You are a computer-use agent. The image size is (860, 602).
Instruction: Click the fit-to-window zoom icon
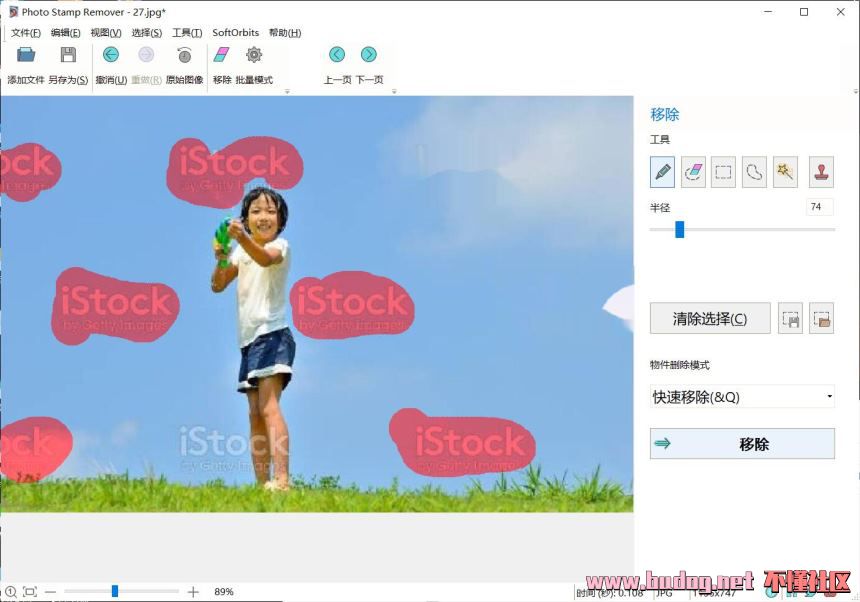pos(30,592)
